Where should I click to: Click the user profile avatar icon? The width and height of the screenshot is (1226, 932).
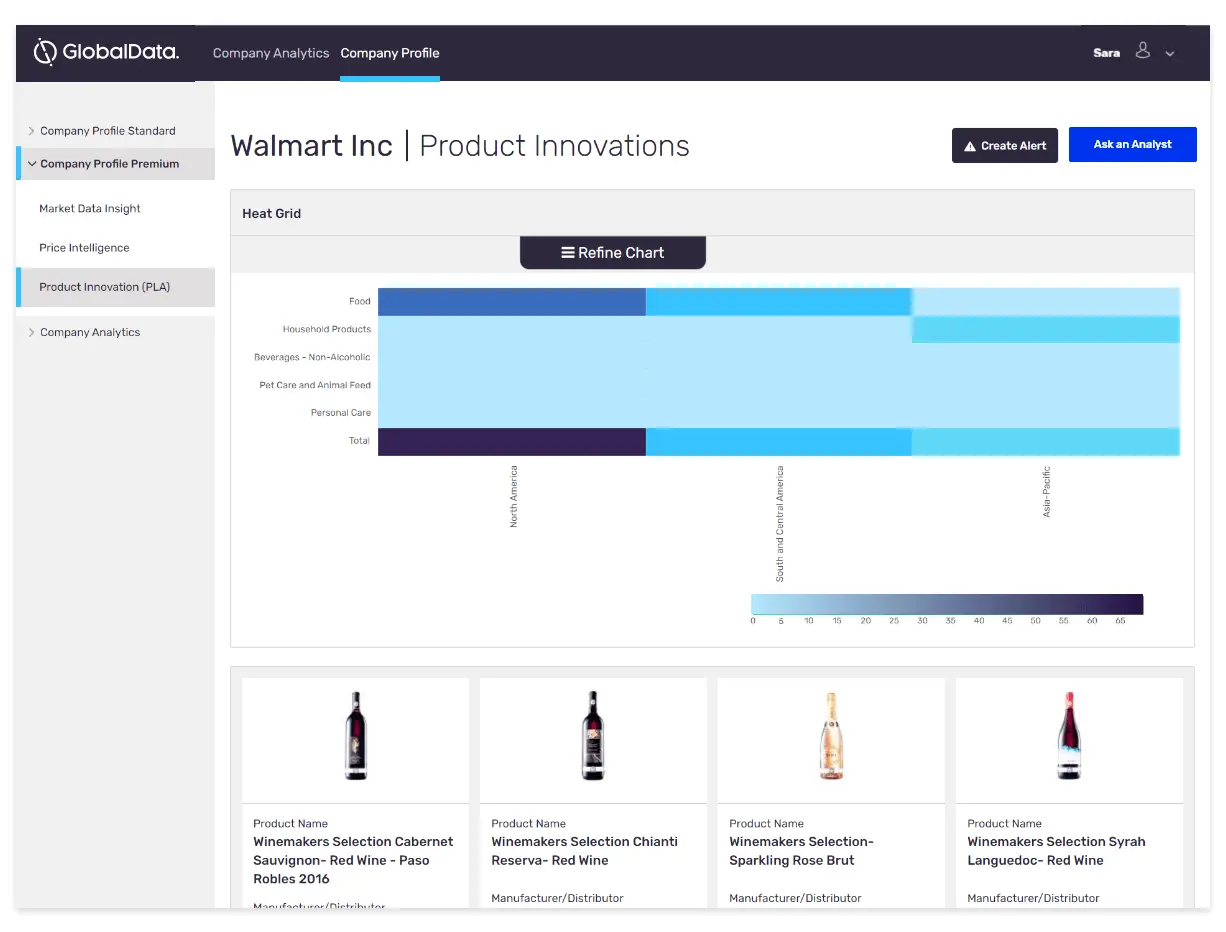tap(1143, 52)
